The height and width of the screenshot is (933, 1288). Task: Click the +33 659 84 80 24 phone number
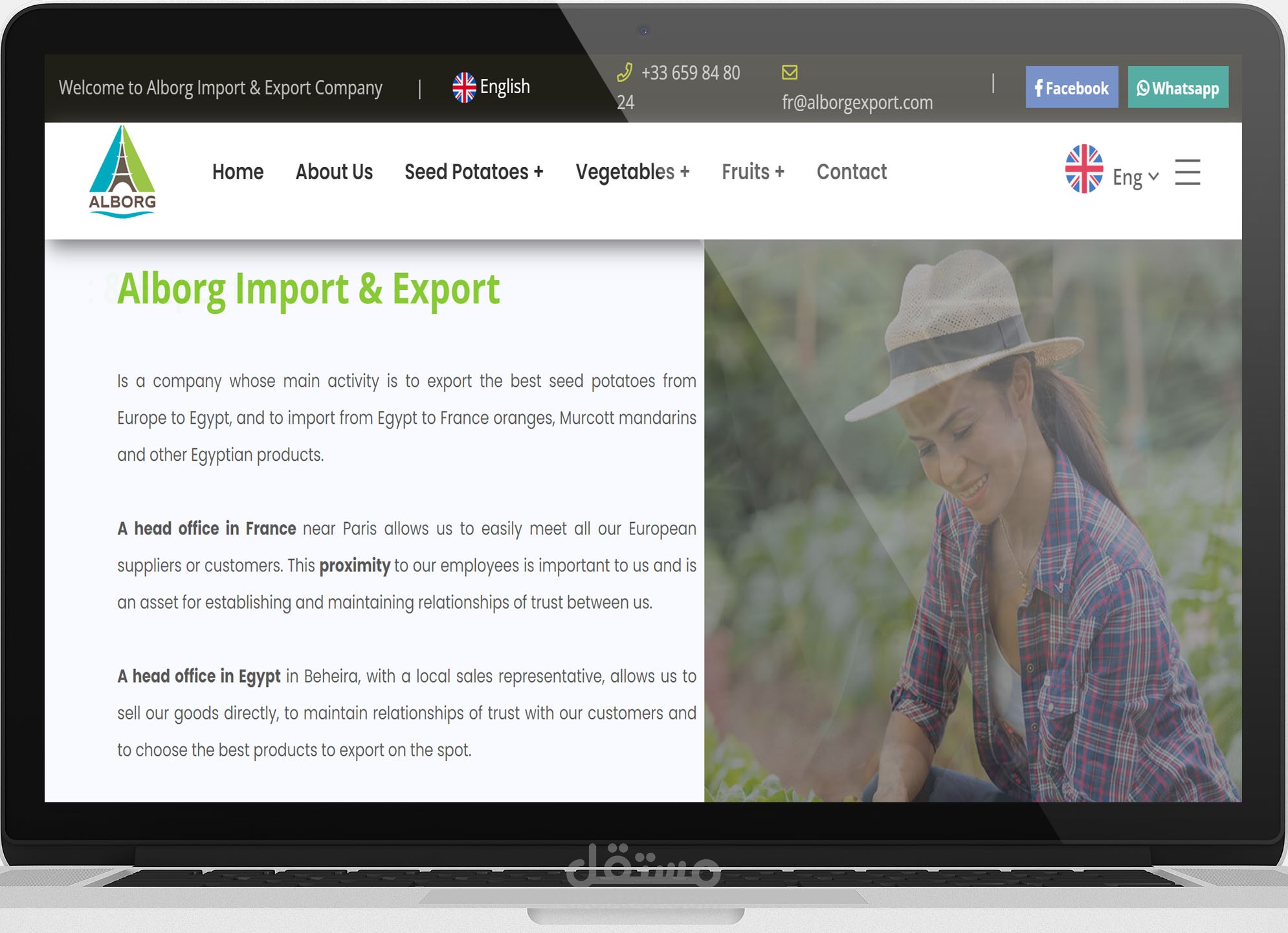(678, 87)
